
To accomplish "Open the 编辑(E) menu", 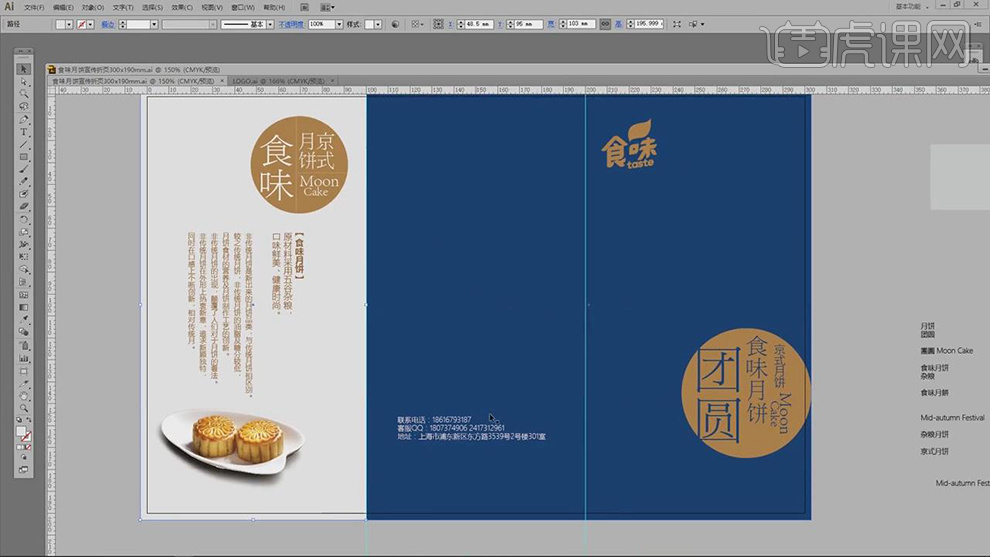I will tap(63, 8).
